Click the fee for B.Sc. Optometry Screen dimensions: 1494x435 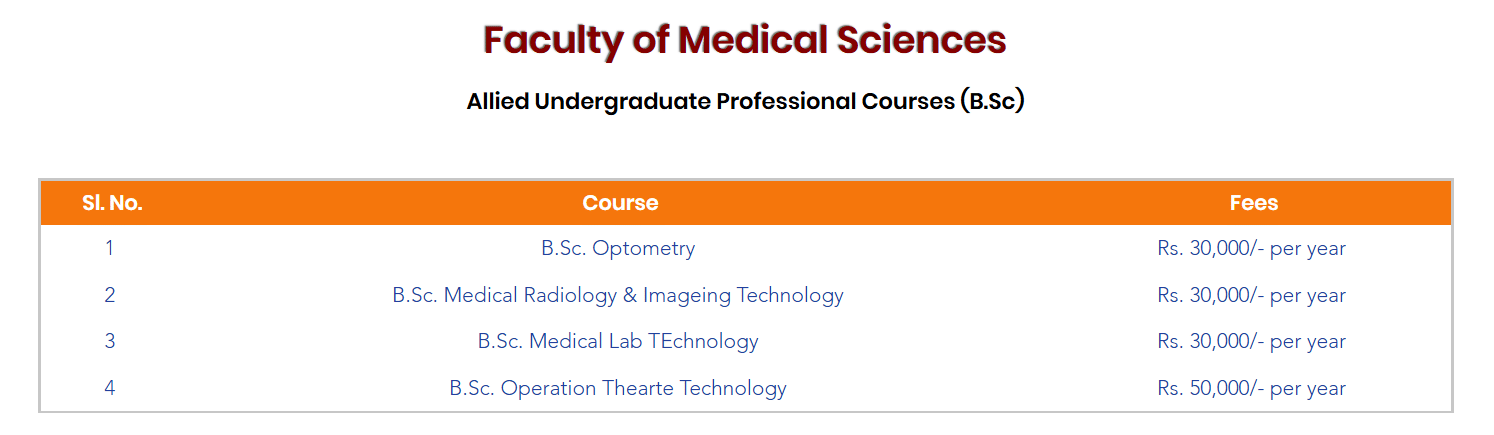[x=1251, y=248]
